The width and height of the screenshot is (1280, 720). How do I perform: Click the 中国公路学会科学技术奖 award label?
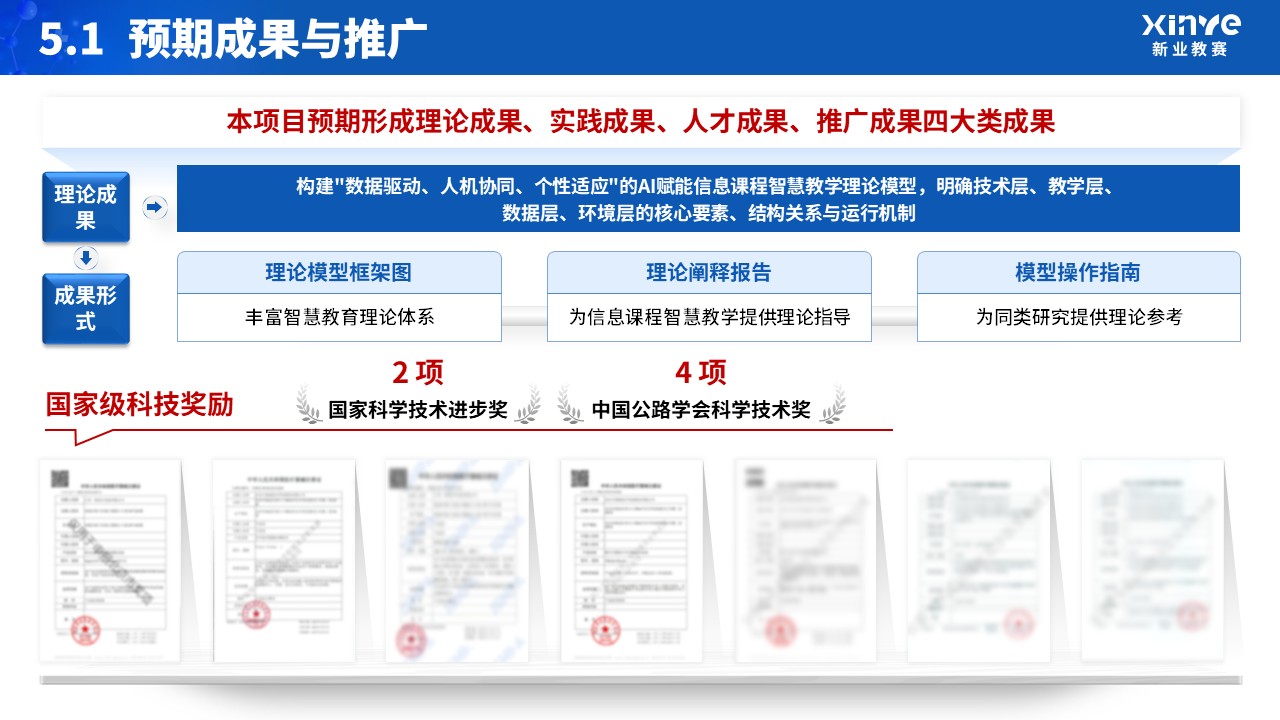coord(701,410)
